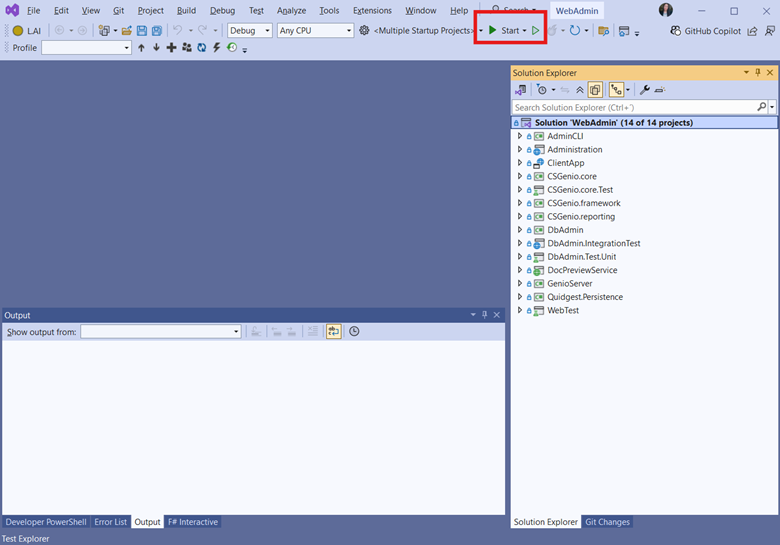Screen dimensions: 780x545
Task: Switch to the F# Interactive tab
Action: (193, 522)
